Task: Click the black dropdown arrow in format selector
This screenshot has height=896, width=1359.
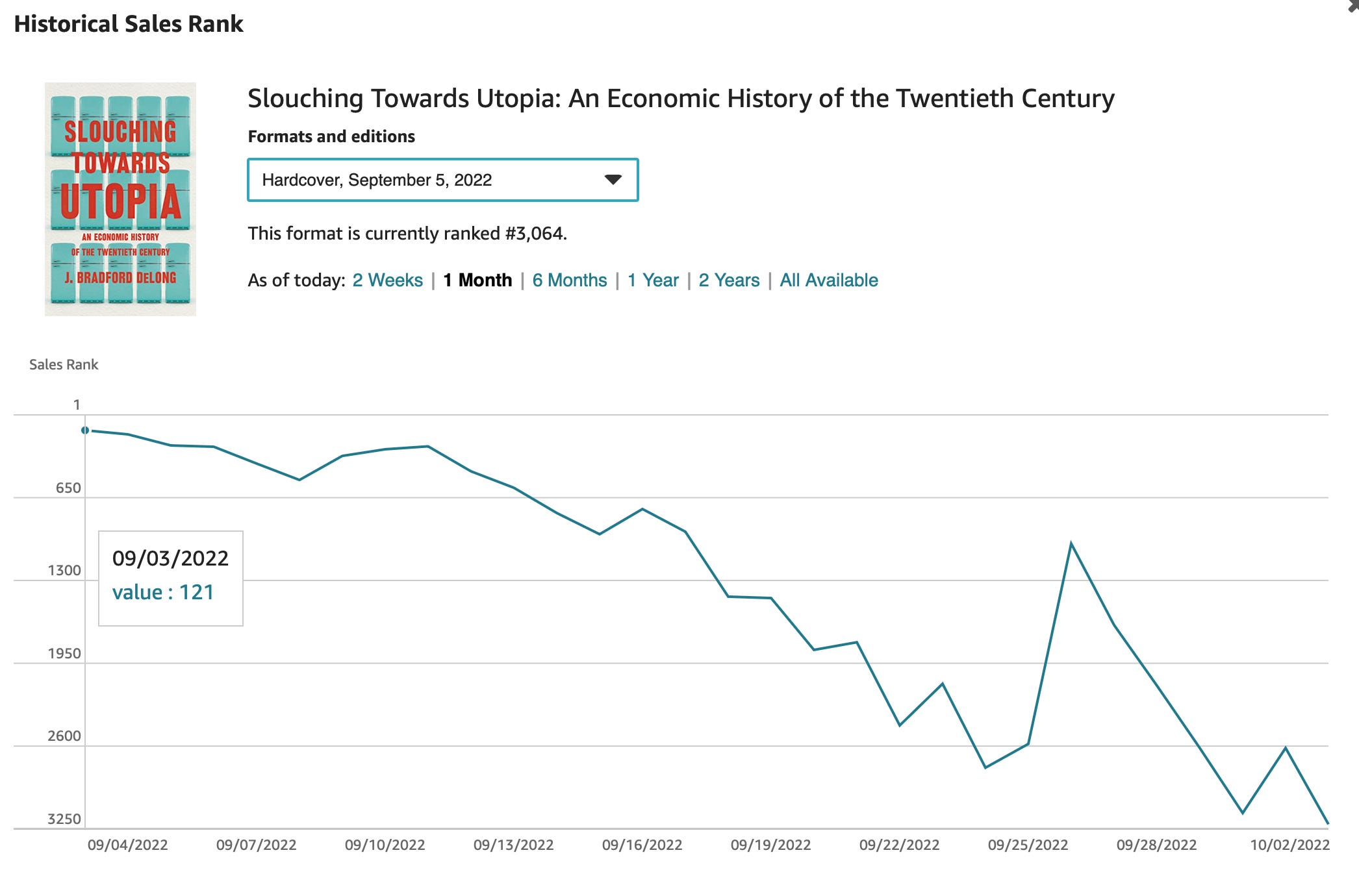Action: click(x=613, y=180)
